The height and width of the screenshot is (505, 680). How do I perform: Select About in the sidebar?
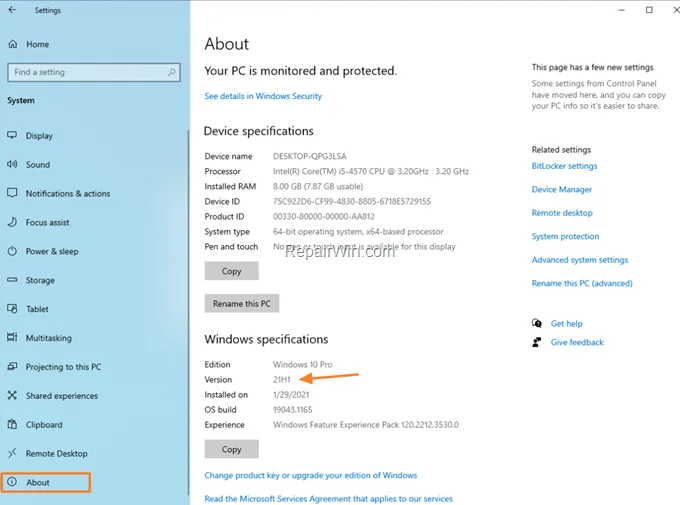click(46, 482)
